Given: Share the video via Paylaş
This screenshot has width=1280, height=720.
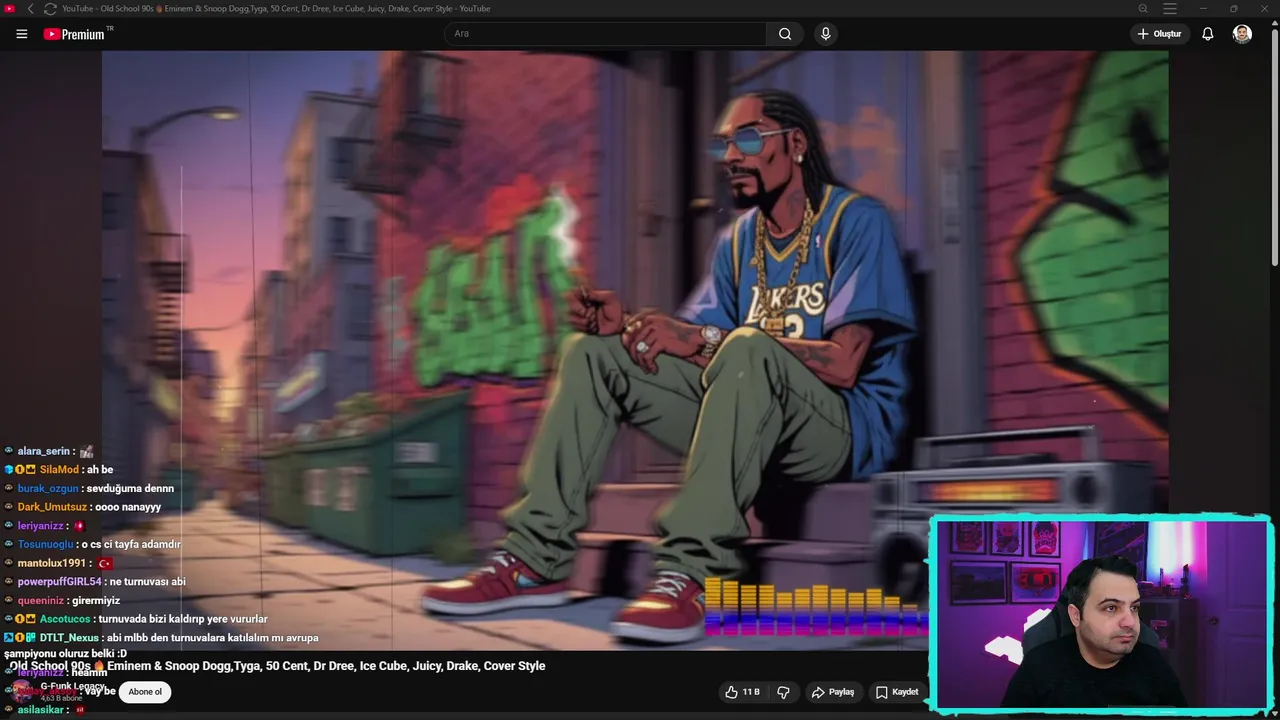Looking at the screenshot, I should click(833, 692).
